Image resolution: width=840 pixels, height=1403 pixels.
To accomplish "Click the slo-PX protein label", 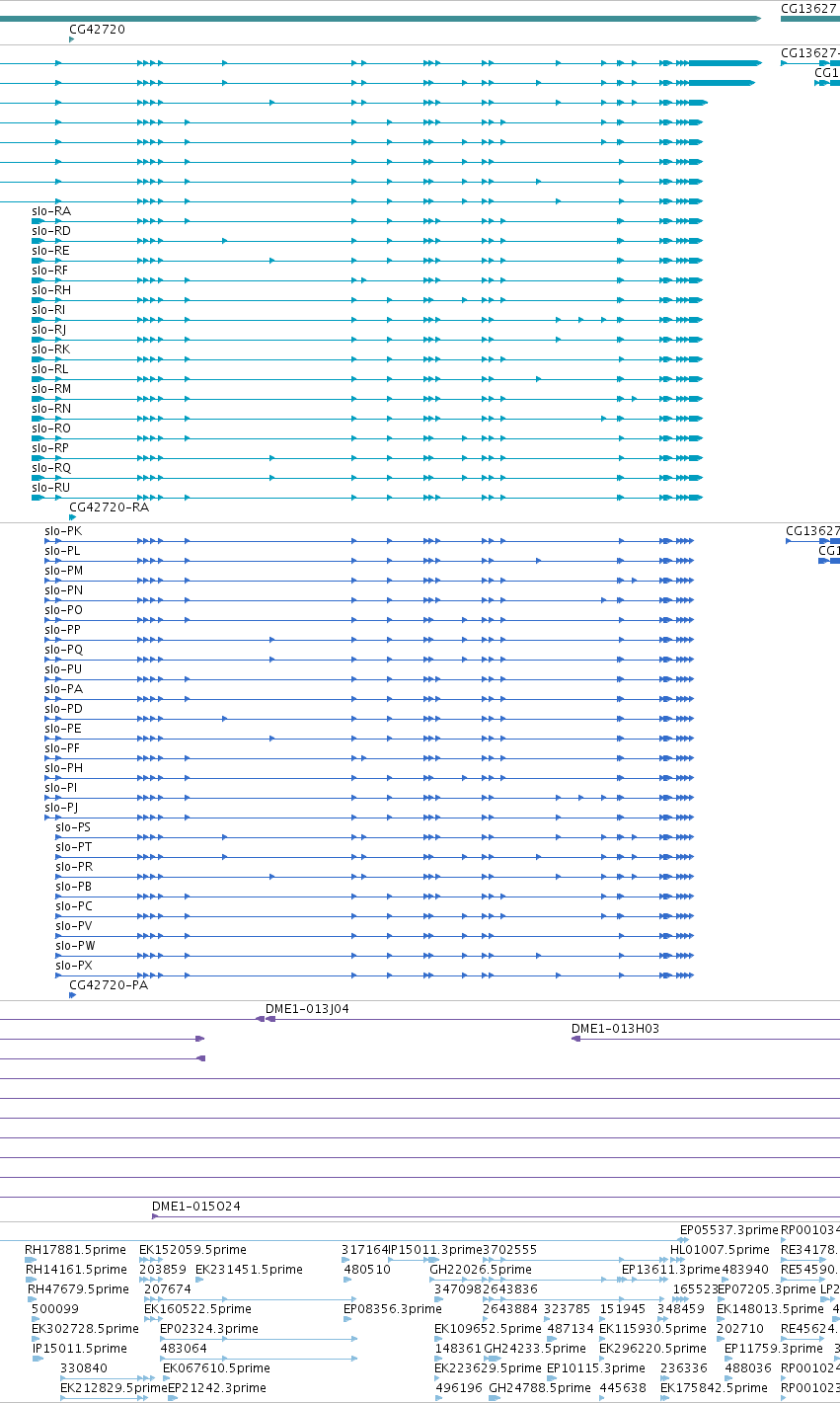I will click(74, 966).
